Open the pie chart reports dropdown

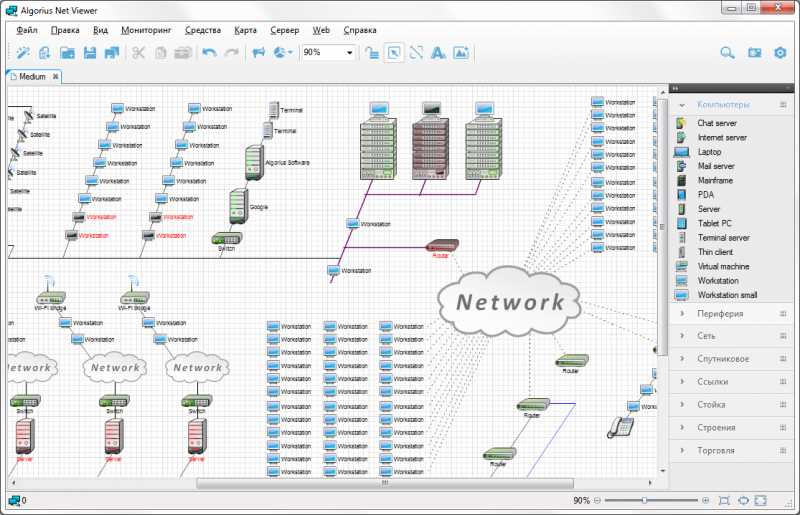tap(283, 53)
